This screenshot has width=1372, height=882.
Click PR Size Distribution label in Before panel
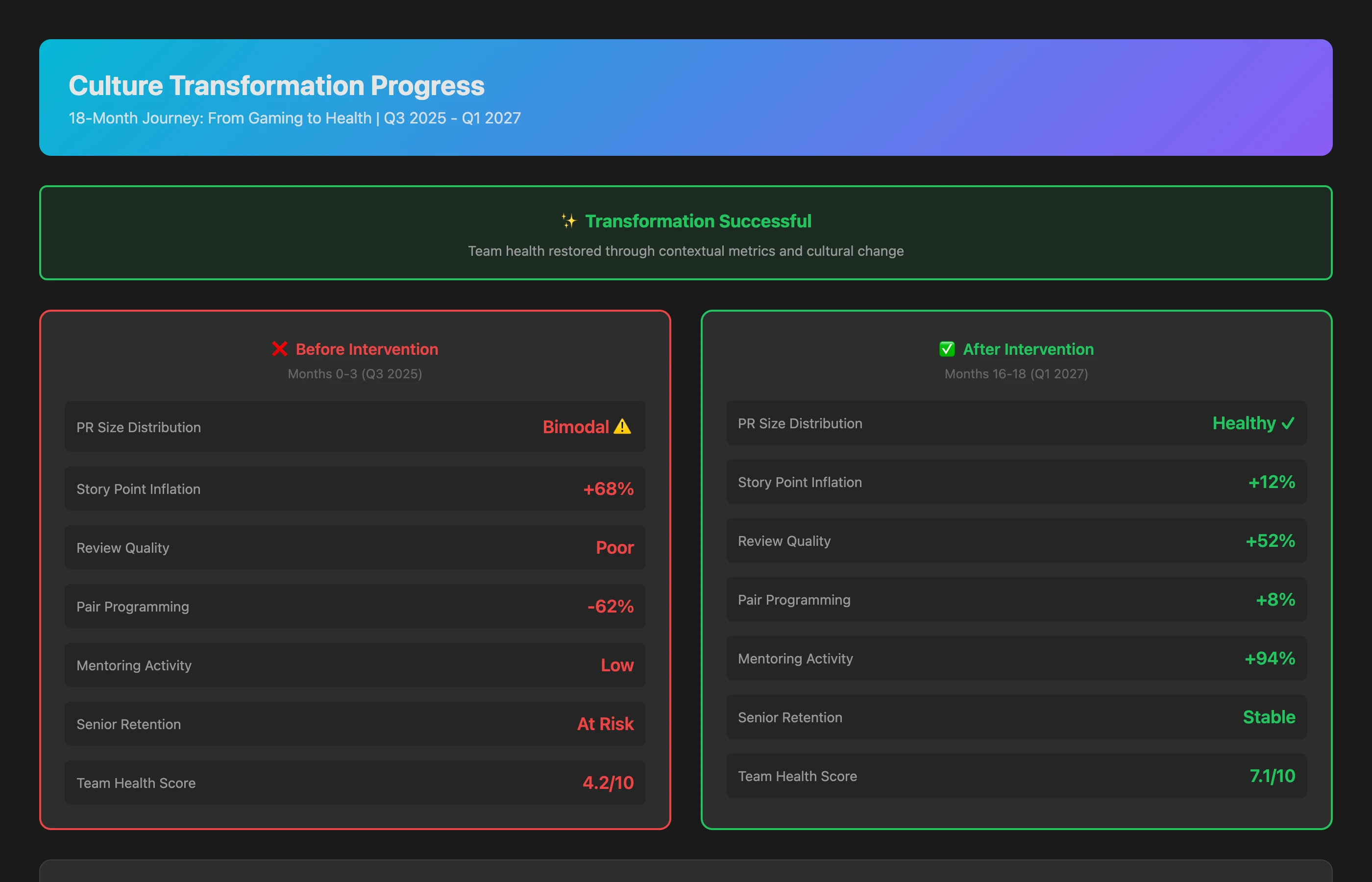tap(139, 427)
